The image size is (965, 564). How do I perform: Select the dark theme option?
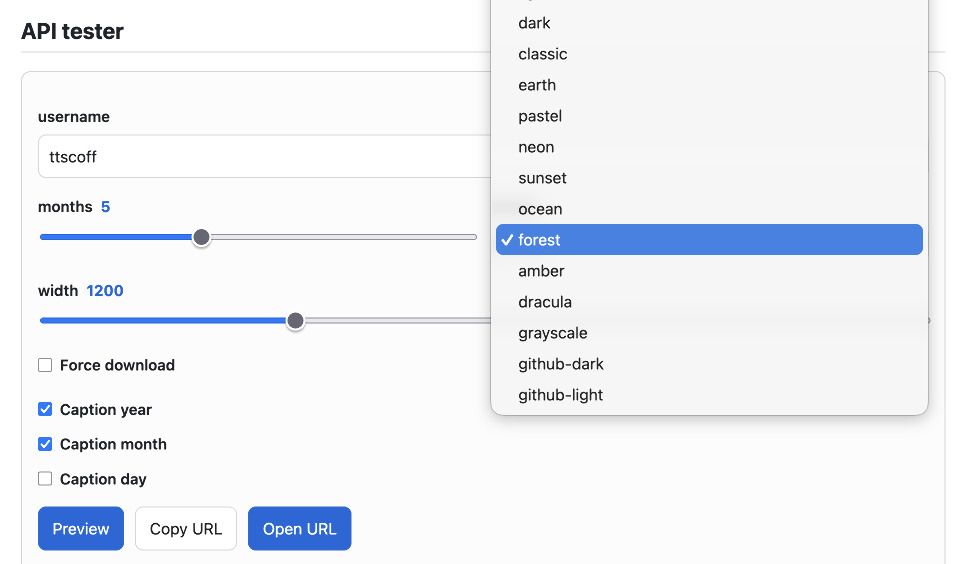709,23
